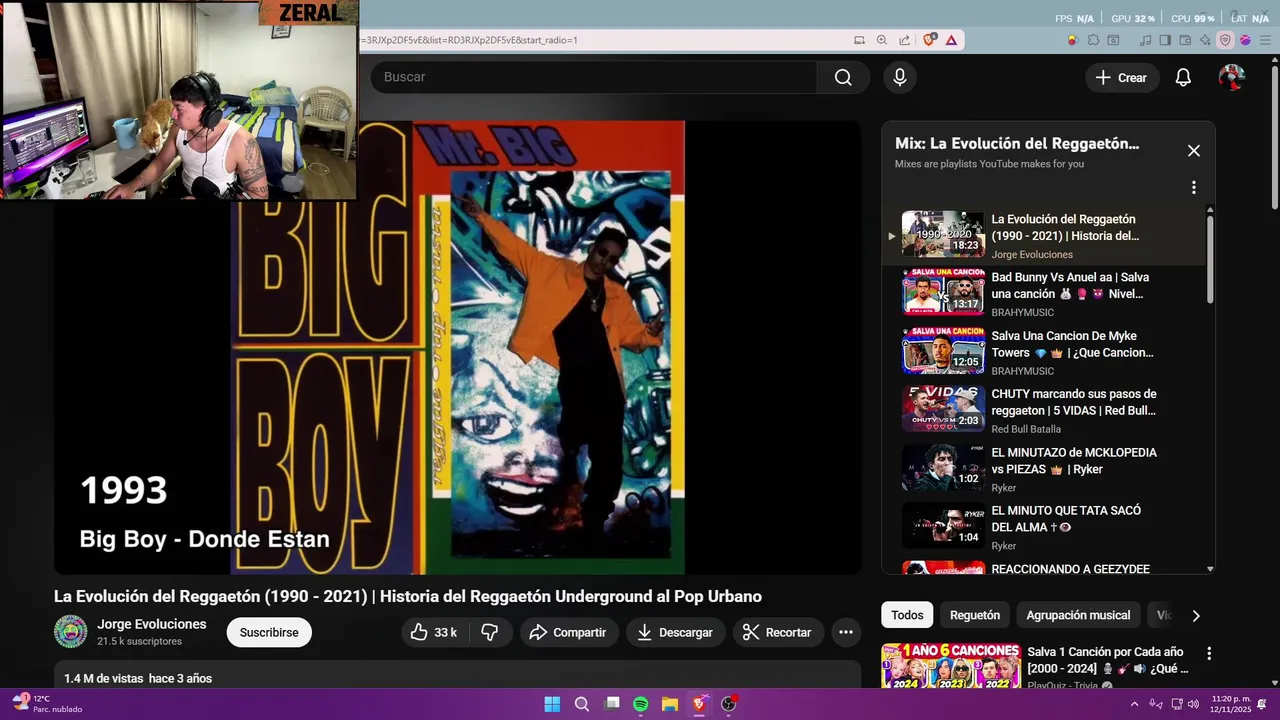This screenshot has width=1280, height=720.
Task: Open Brave Rewards triangle icon
Action: [951, 40]
